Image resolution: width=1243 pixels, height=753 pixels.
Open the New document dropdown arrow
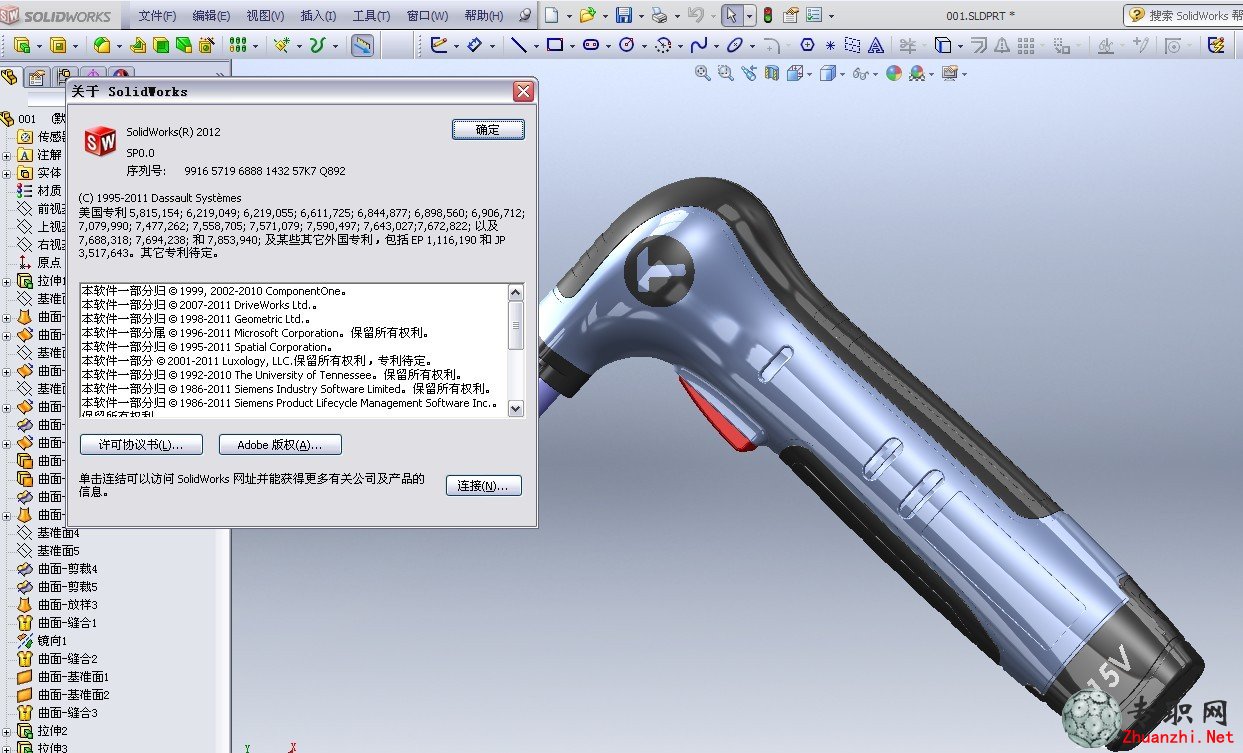(568, 16)
